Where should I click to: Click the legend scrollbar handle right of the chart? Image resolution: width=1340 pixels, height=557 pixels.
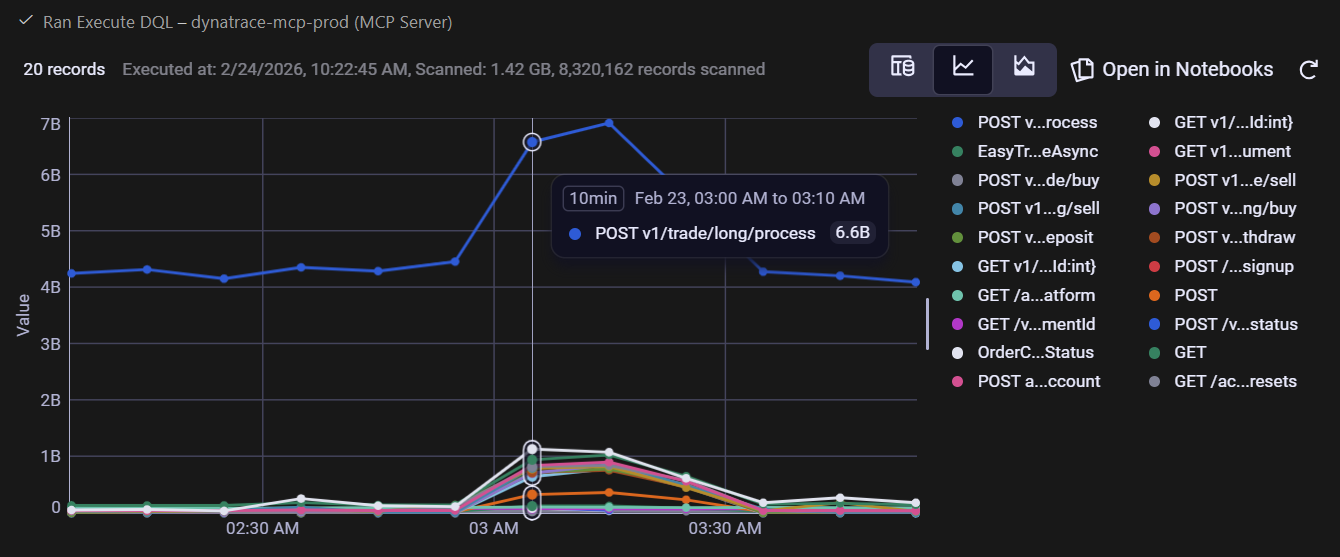(x=927, y=324)
